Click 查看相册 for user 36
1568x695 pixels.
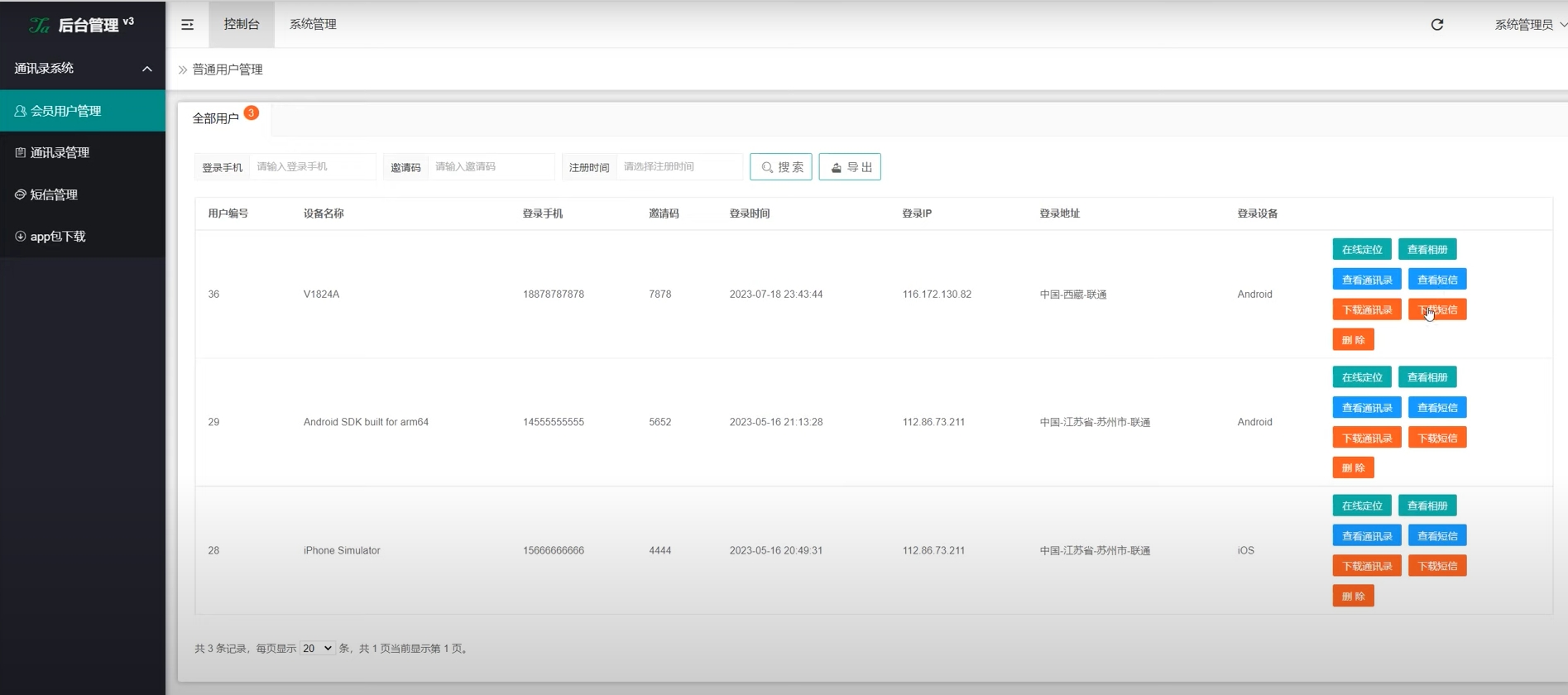tap(1427, 249)
